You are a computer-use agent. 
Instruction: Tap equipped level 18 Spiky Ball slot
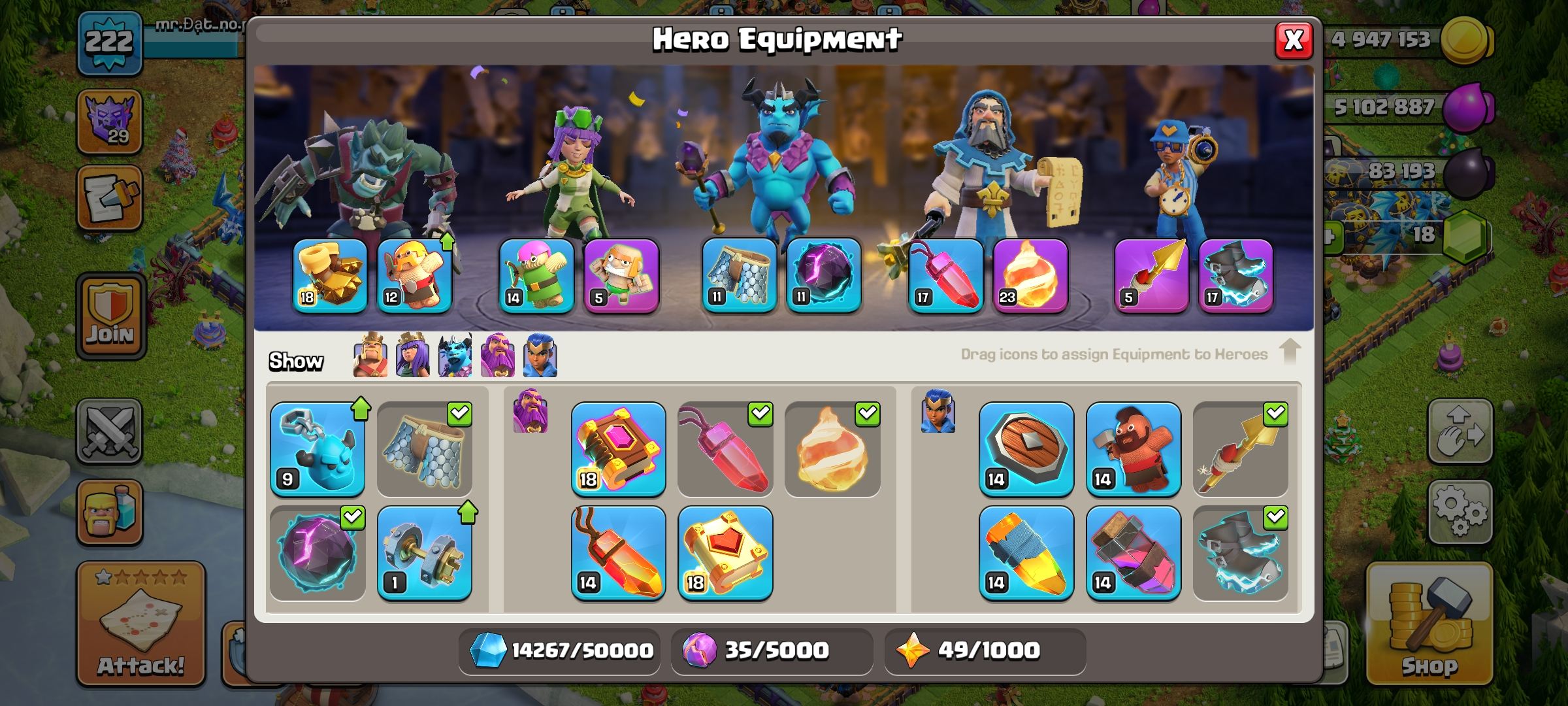pos(330,276)
